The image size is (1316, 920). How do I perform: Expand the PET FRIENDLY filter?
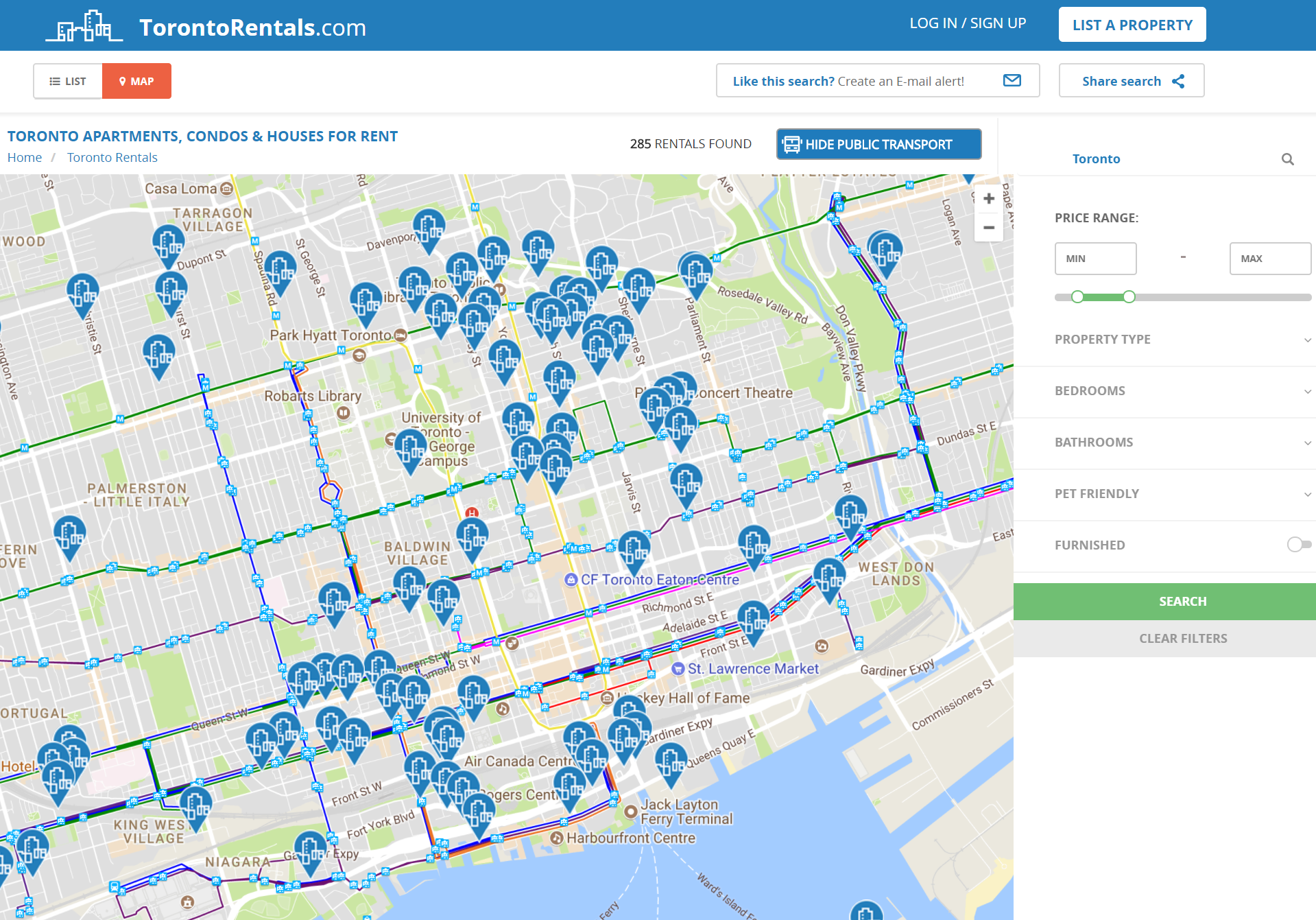tap(1182, 494)
